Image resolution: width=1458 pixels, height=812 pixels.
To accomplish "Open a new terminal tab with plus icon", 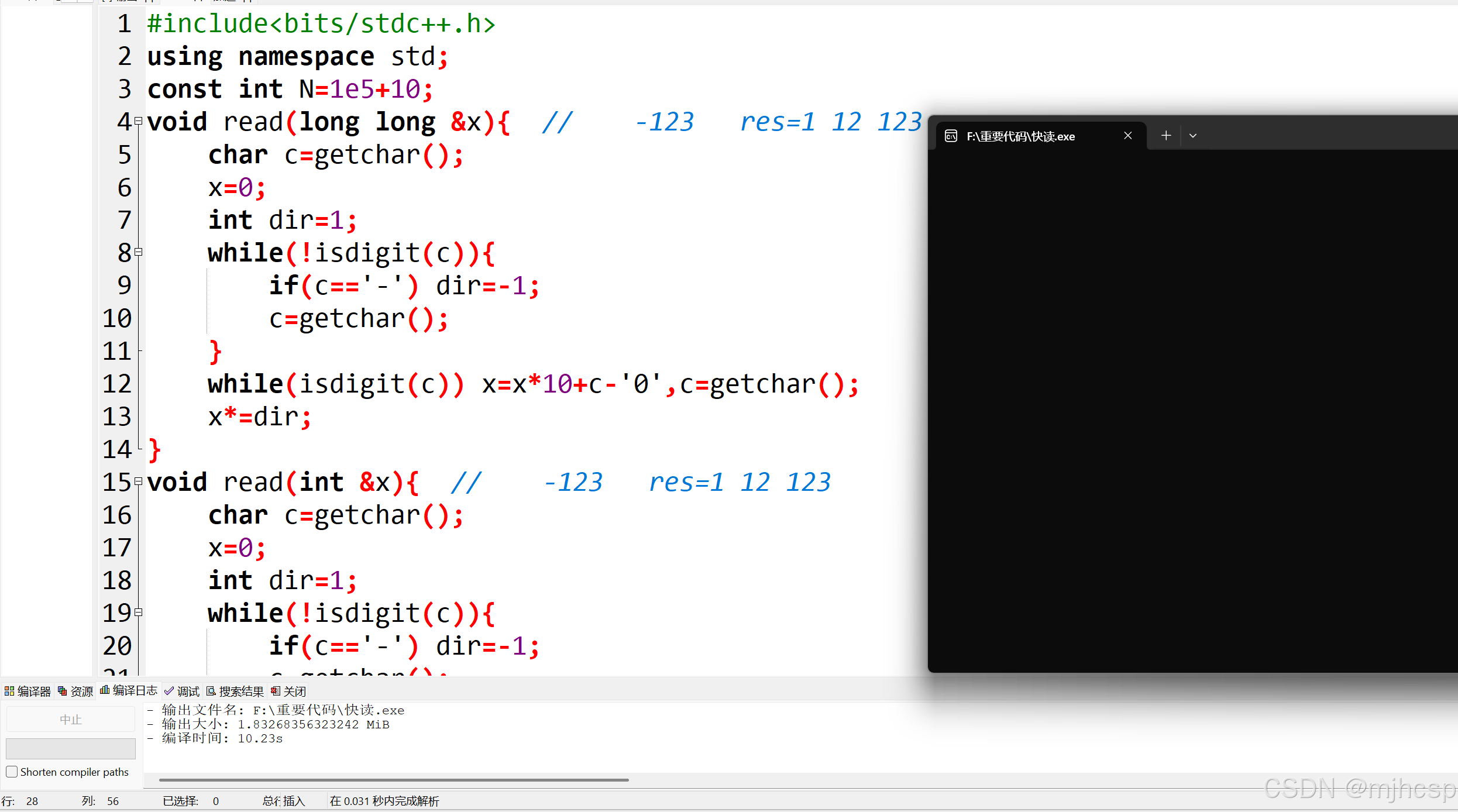I will point(1166,136).
